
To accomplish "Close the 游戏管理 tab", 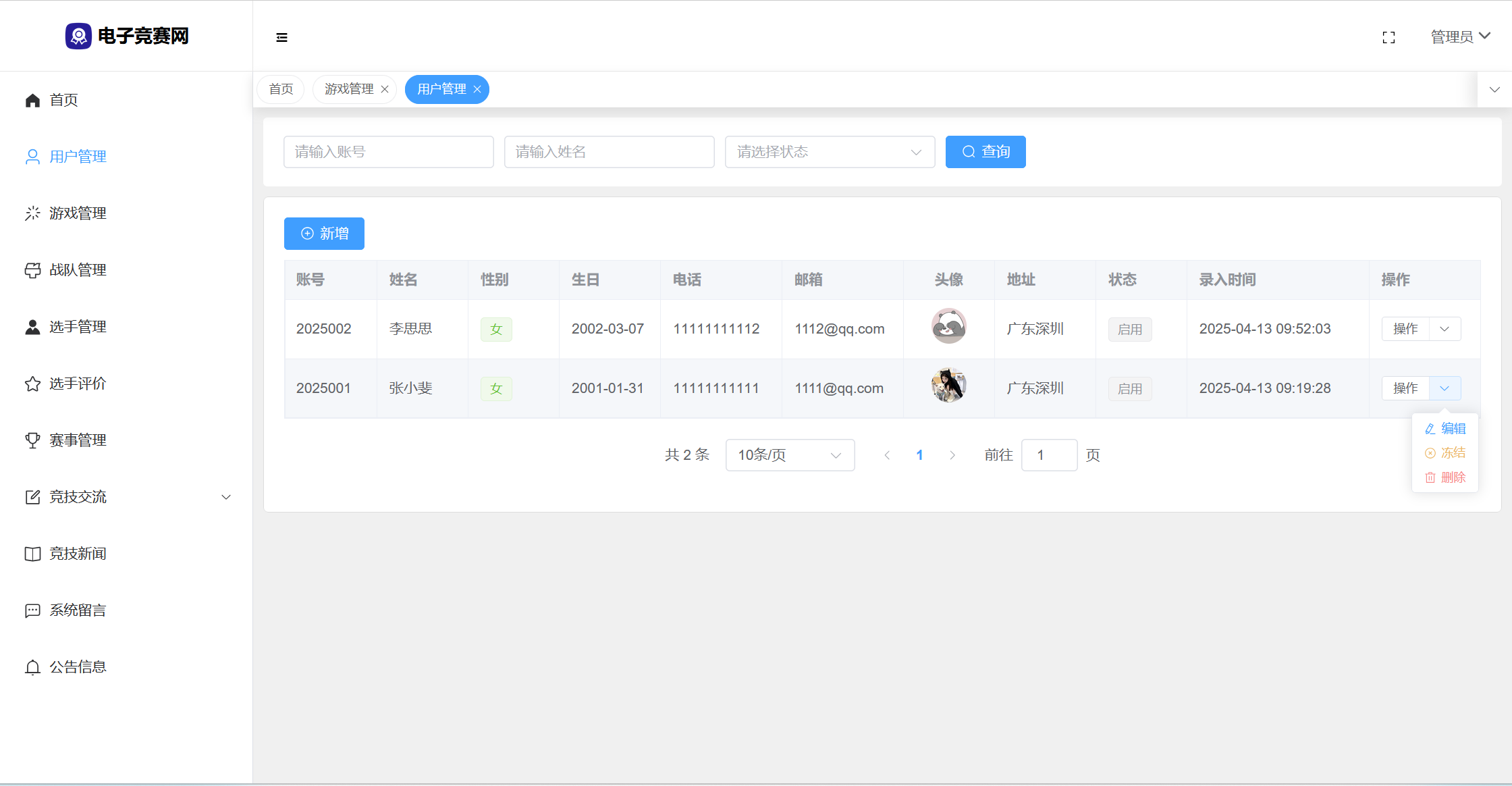I will click(385, 89).
